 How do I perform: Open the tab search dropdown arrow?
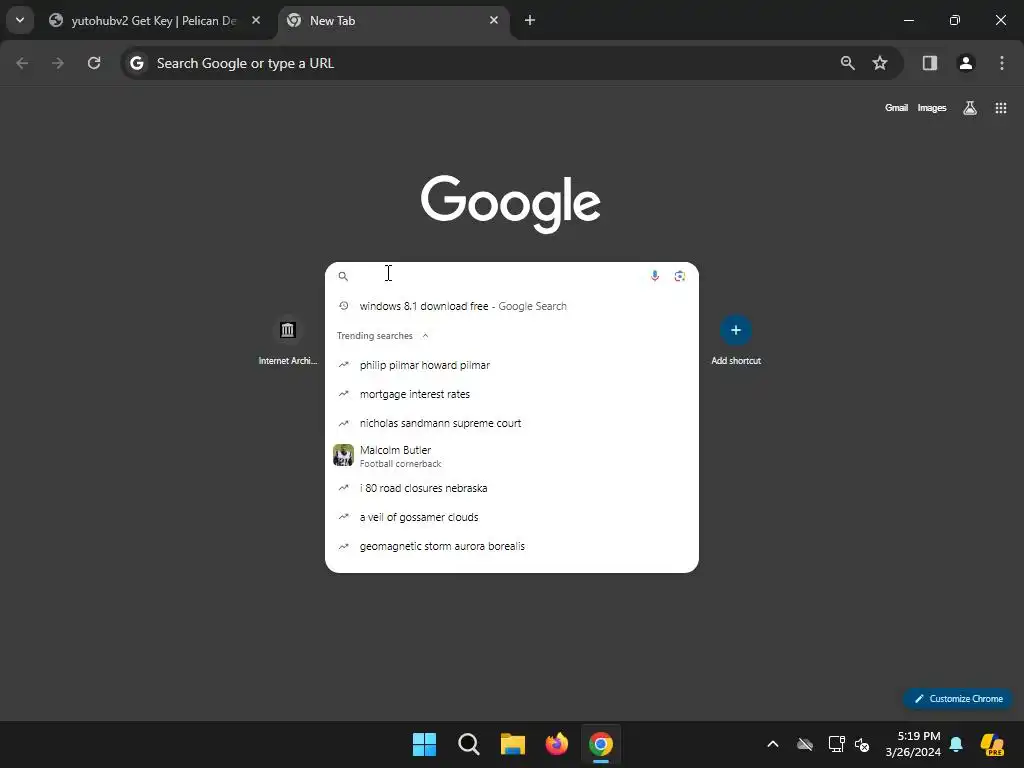pyautogui.click(x=20, y=20)
